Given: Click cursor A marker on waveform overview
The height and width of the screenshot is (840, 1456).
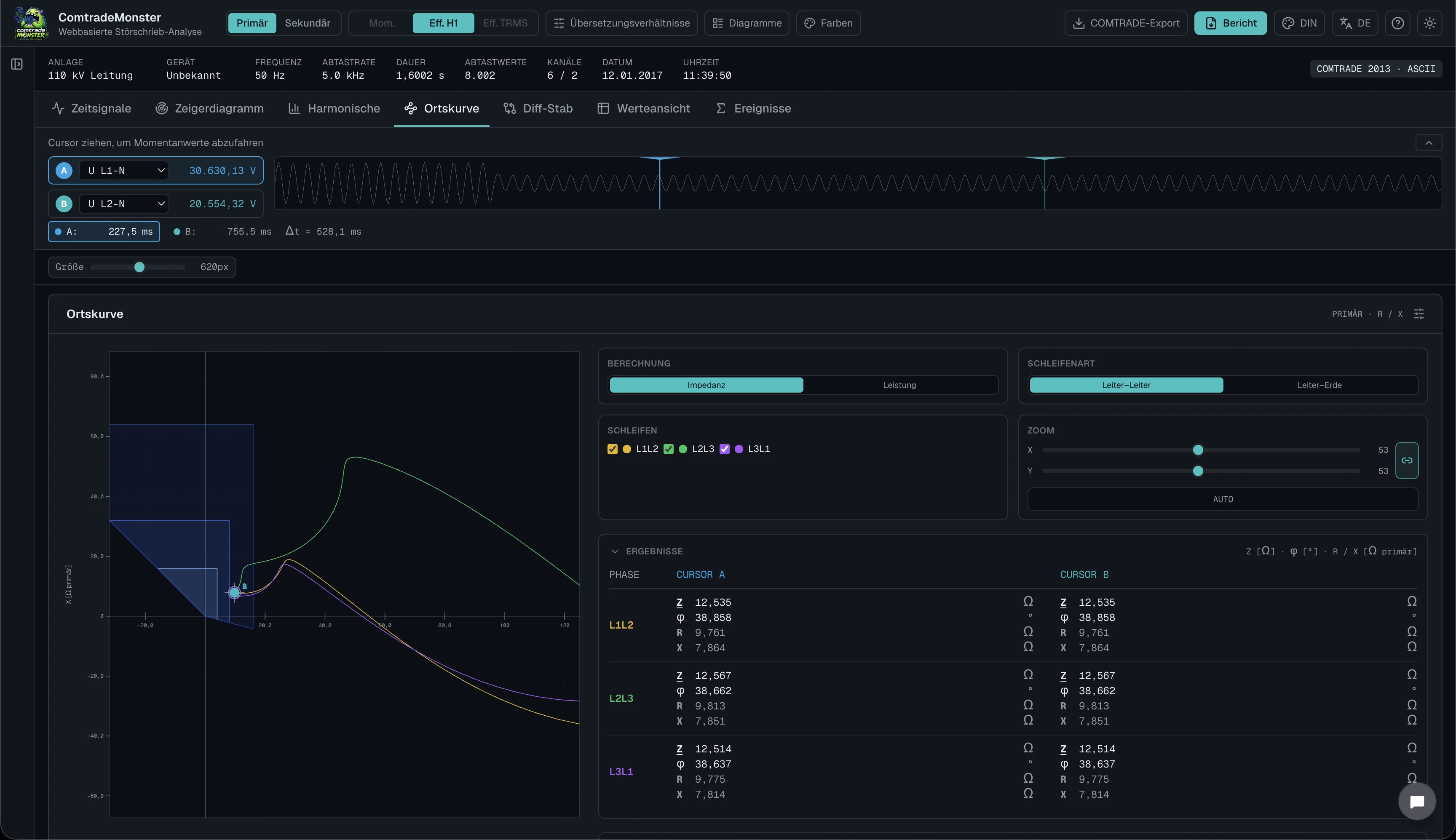Looking at the screenshot, I should pyautogui.click(x=659, y=183).
